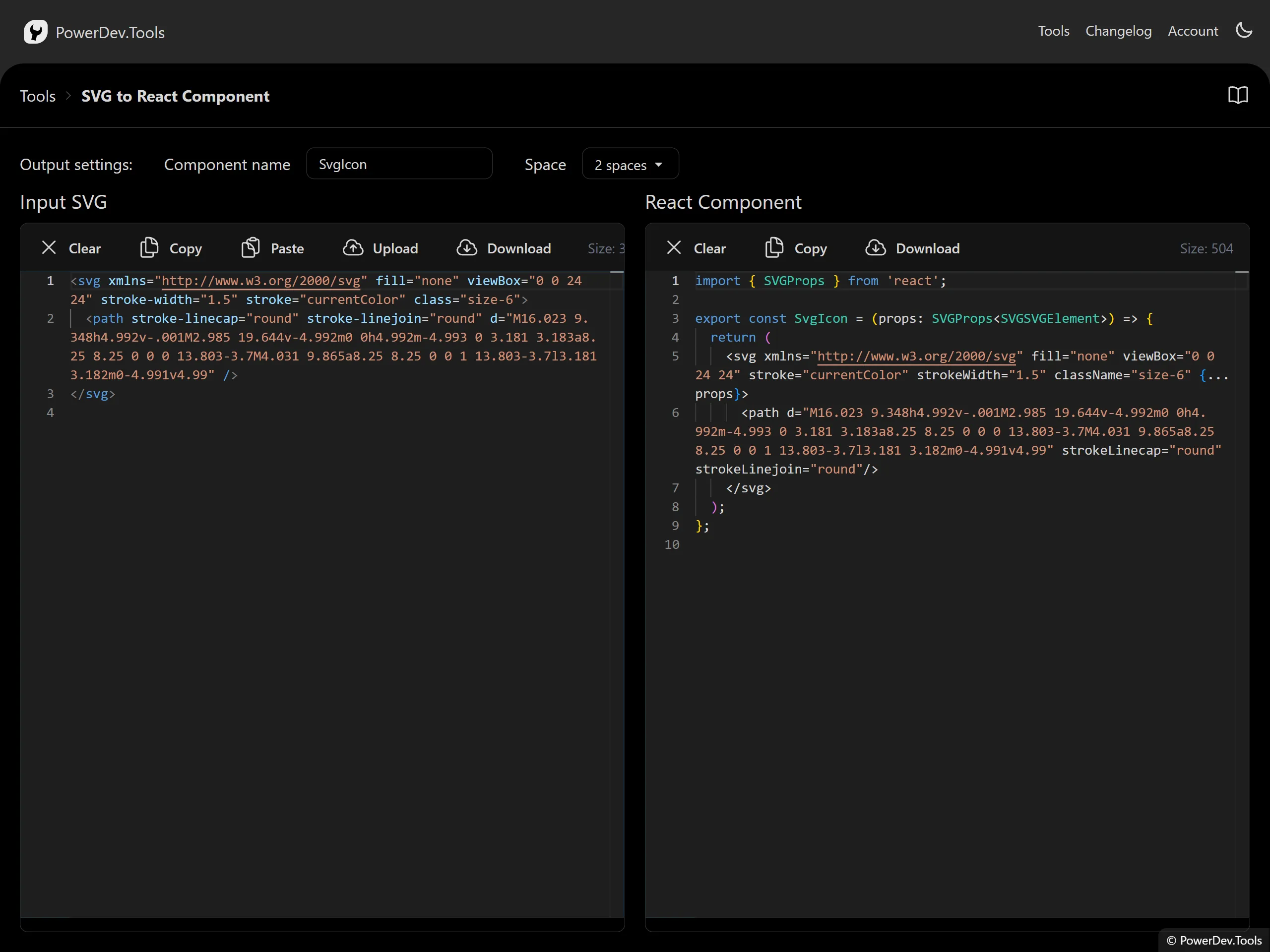This screenshot has width=1270, height=952.
Task: Download the React Component file
Action: pos(913,248)
